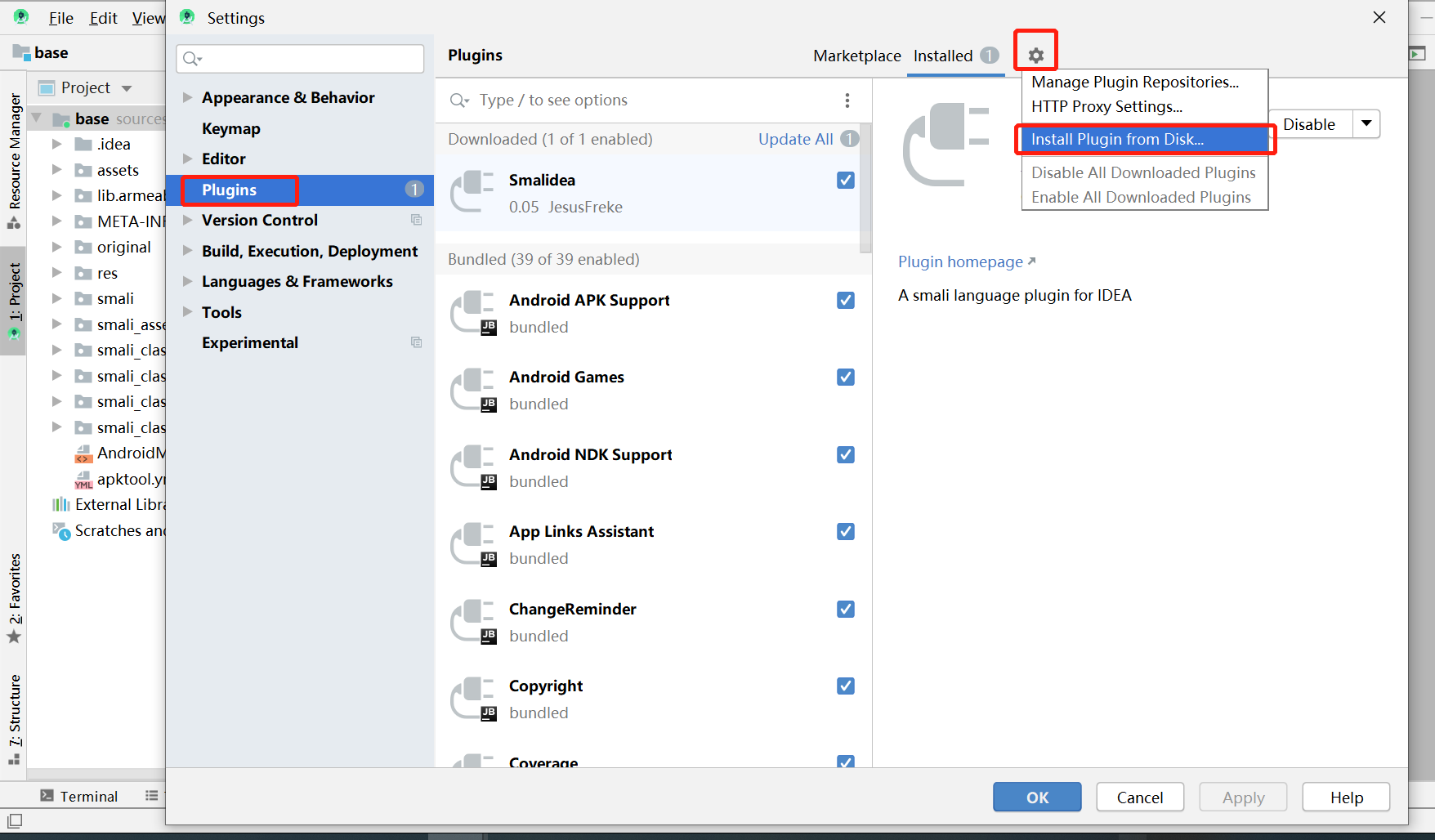Image resolution: width=1435 pixels, height=840 pixels.
Task: Open the Structure side panel
Action: pyautogui.click(x=14, y=719)
